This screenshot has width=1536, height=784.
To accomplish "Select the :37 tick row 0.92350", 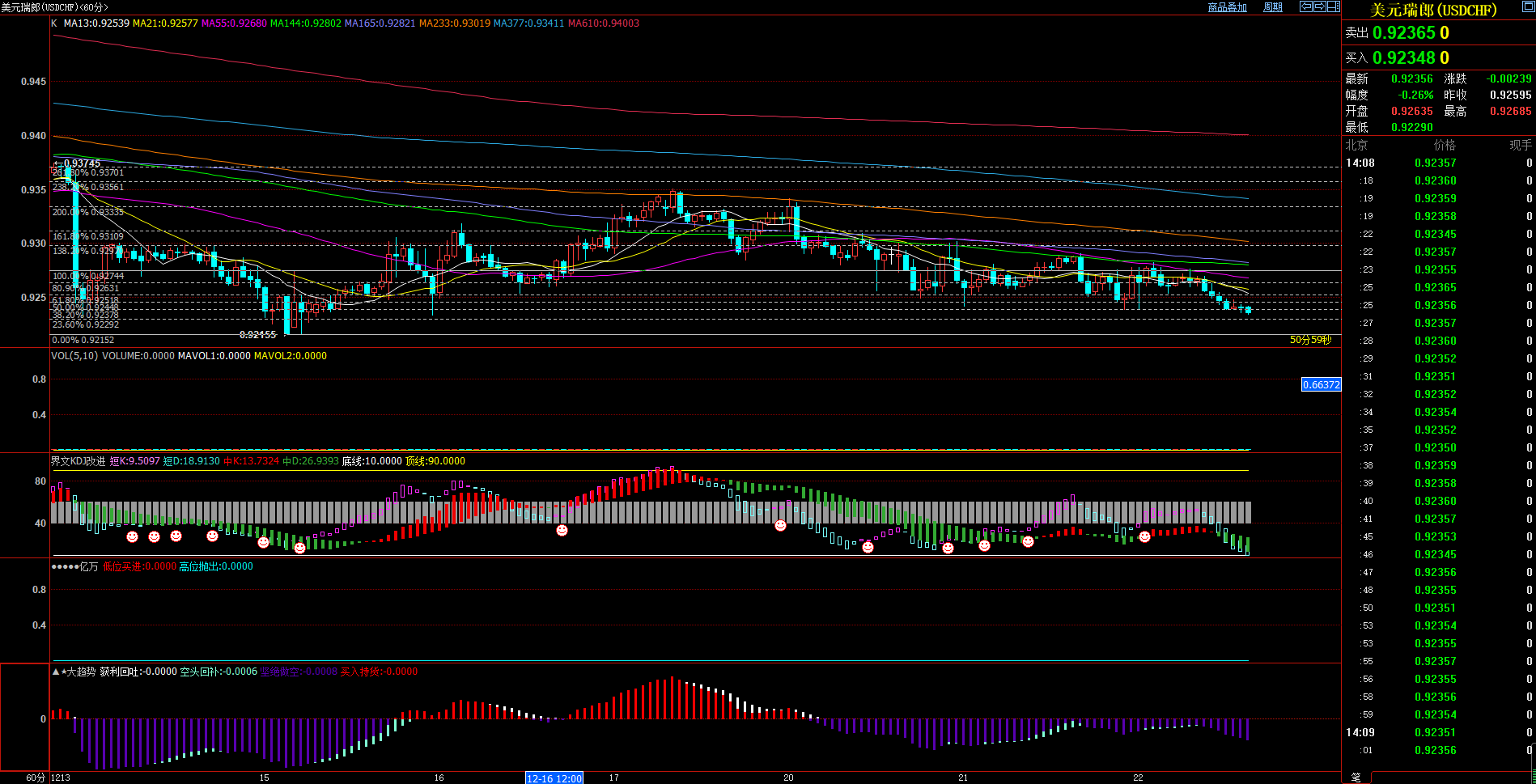I will tap(1439, 447).
